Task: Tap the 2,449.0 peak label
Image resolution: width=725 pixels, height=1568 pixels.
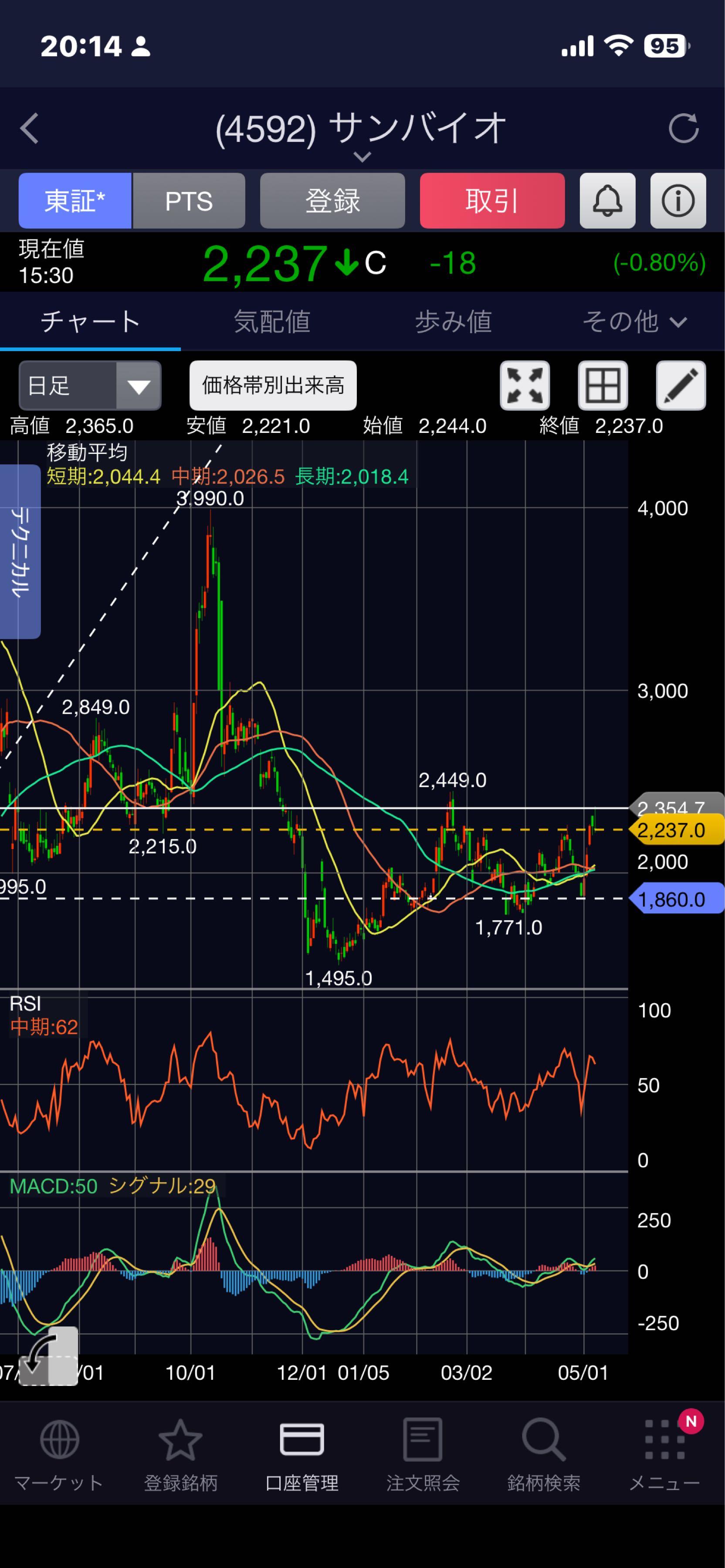Action: click(452, 780)
